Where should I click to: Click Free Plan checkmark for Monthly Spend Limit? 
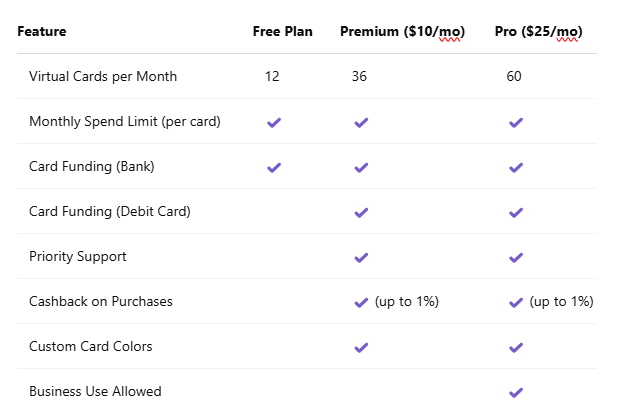[x=273, y=122]
